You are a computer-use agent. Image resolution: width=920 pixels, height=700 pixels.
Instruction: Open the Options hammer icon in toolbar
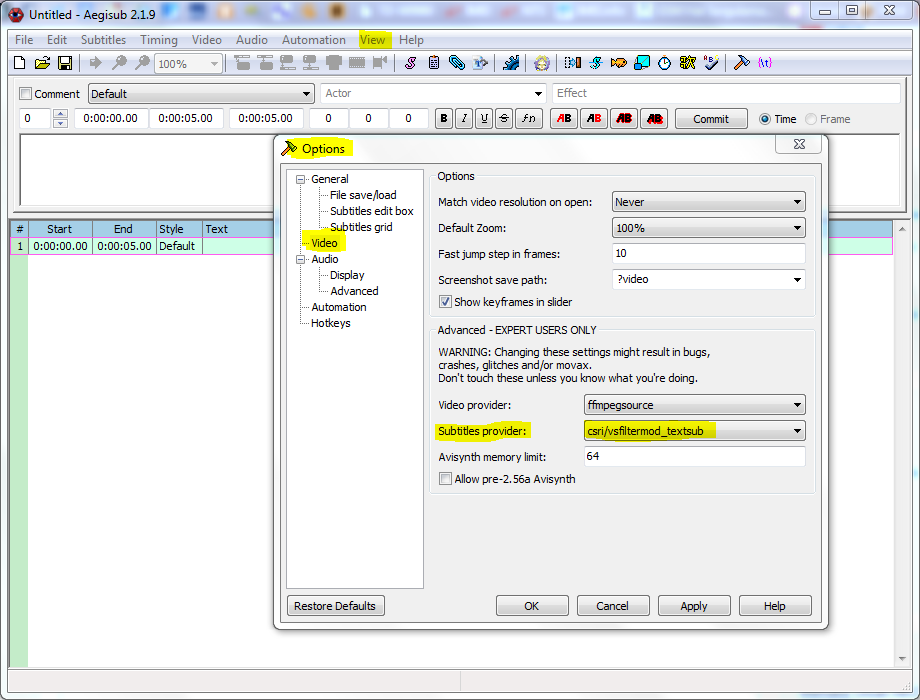click(x=741, y=63)
